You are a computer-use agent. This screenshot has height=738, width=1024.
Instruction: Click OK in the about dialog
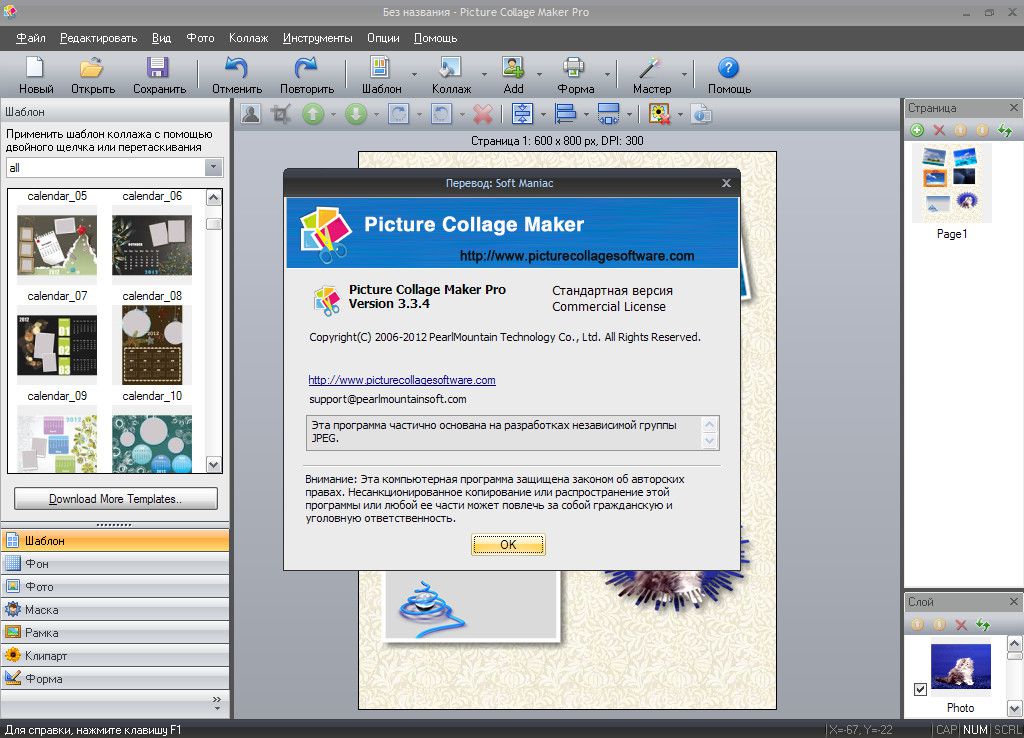(508, 544)
